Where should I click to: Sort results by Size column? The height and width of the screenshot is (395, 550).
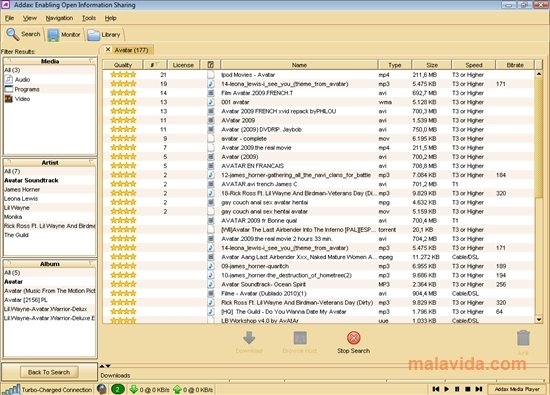click(432, 65)
